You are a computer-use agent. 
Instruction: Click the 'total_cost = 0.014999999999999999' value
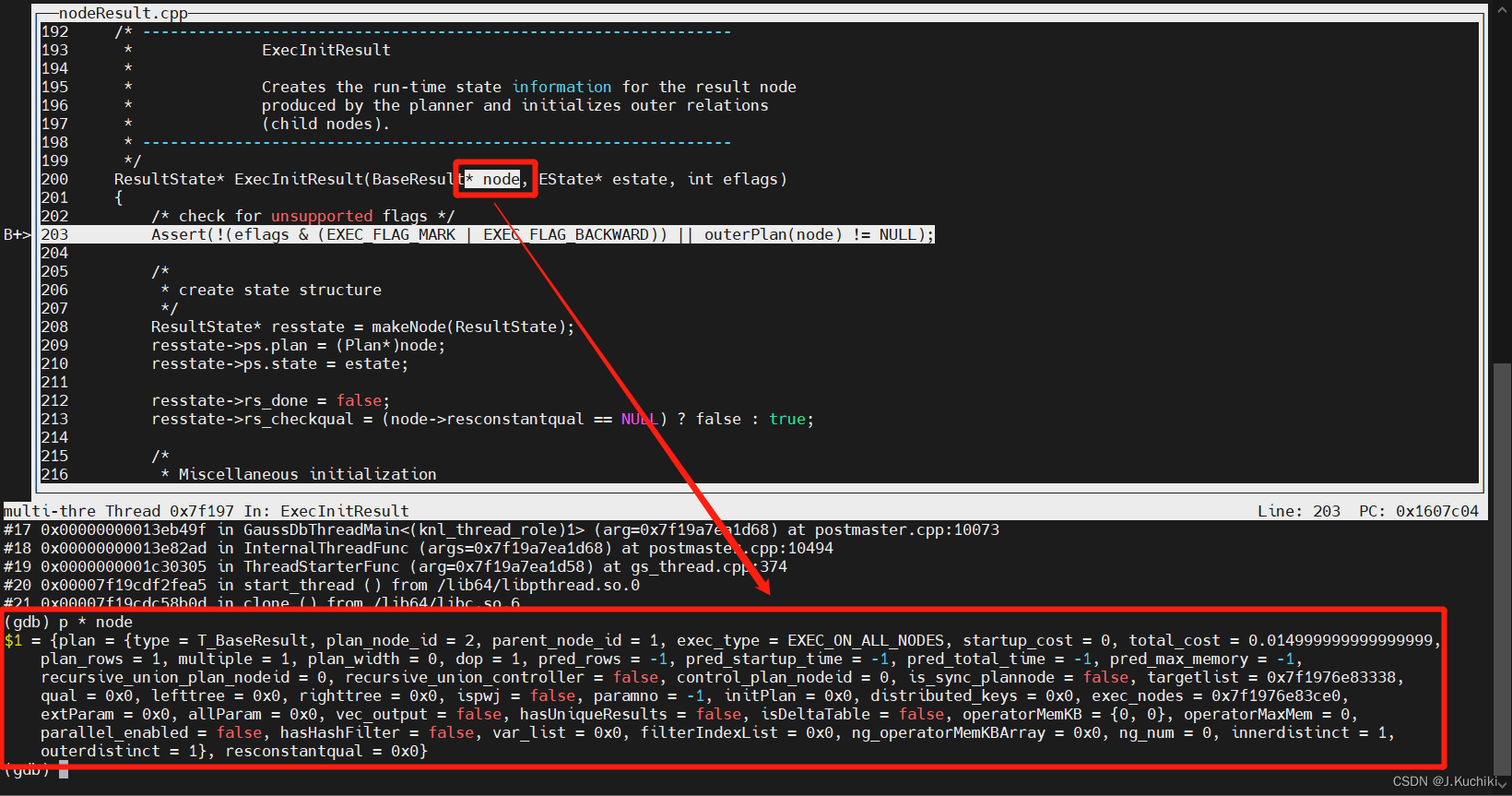pyautogui.click(x=1281, y=640)
